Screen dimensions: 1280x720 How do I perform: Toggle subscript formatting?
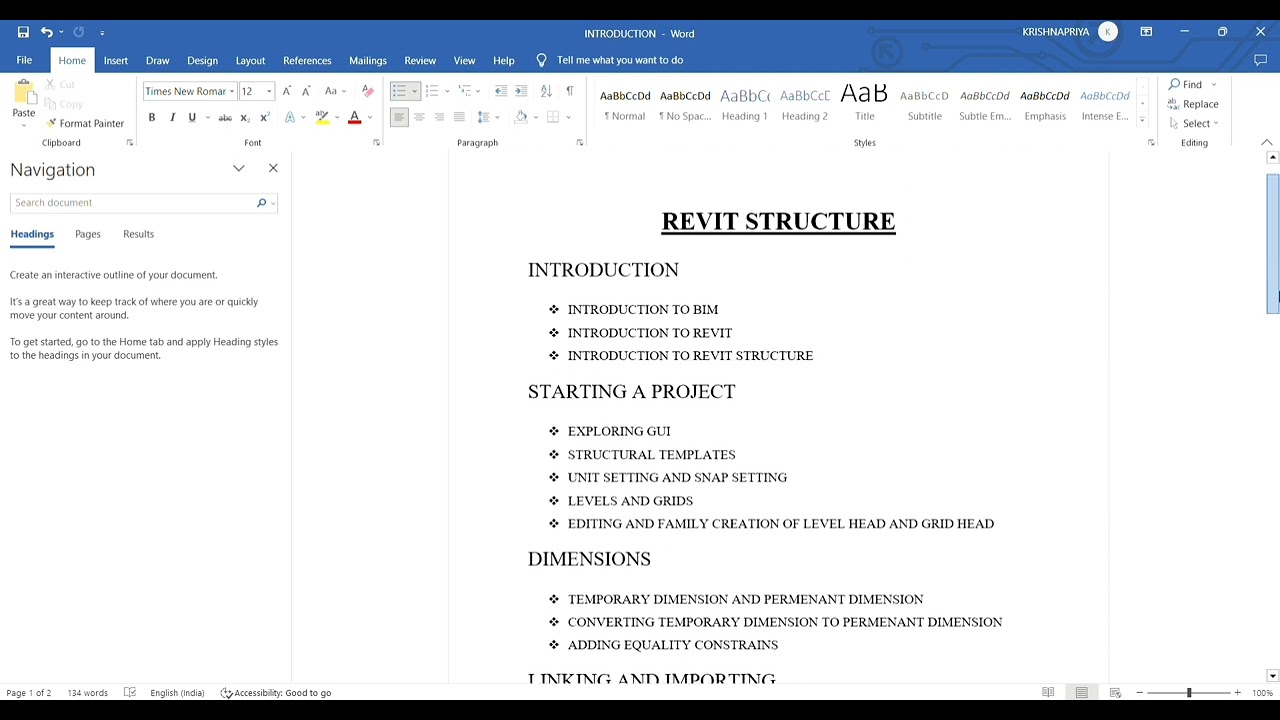click(x=245, y=117)
